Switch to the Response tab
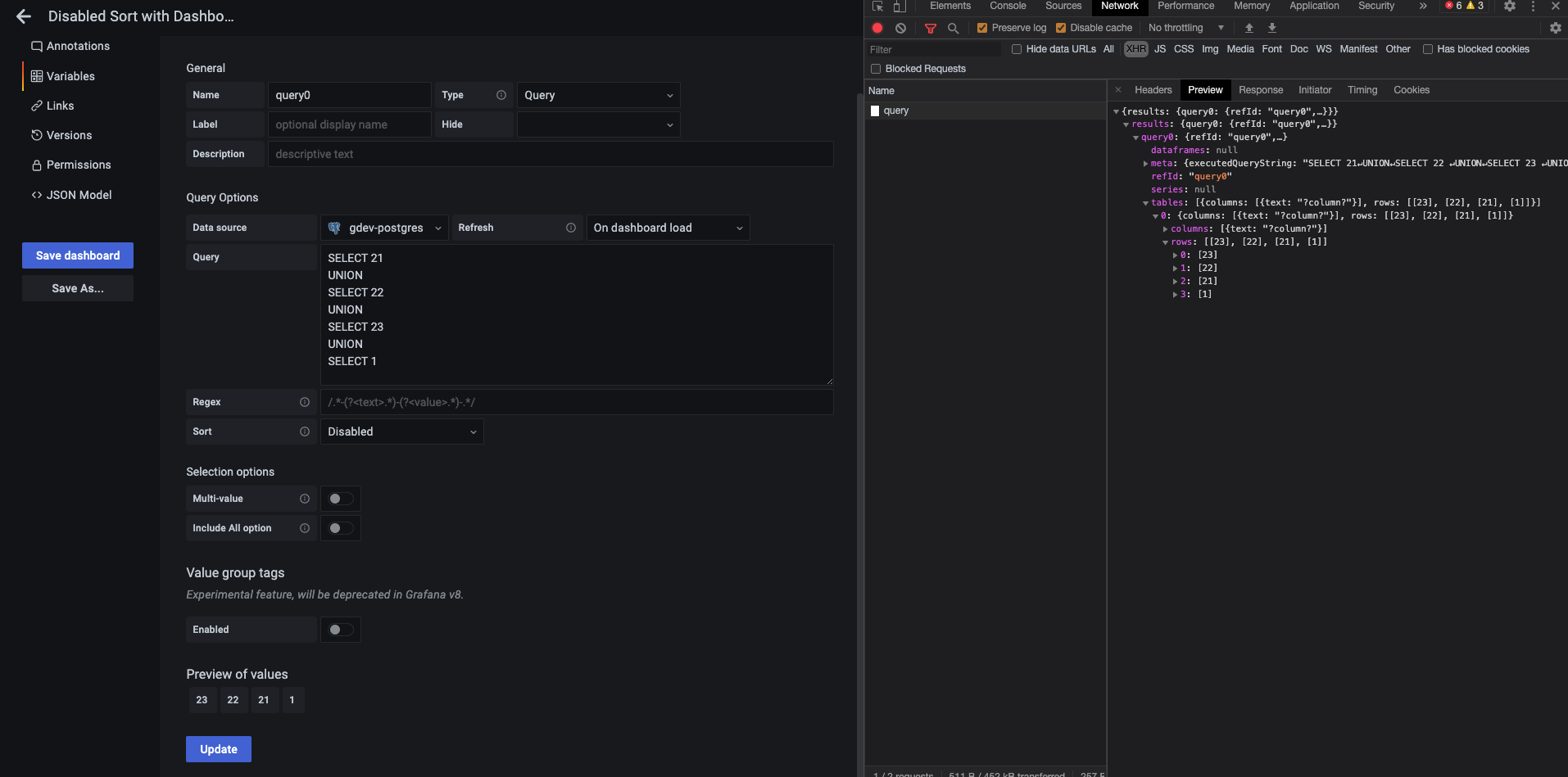Screen dimensions: 1568x777 tap(1260, 90)
